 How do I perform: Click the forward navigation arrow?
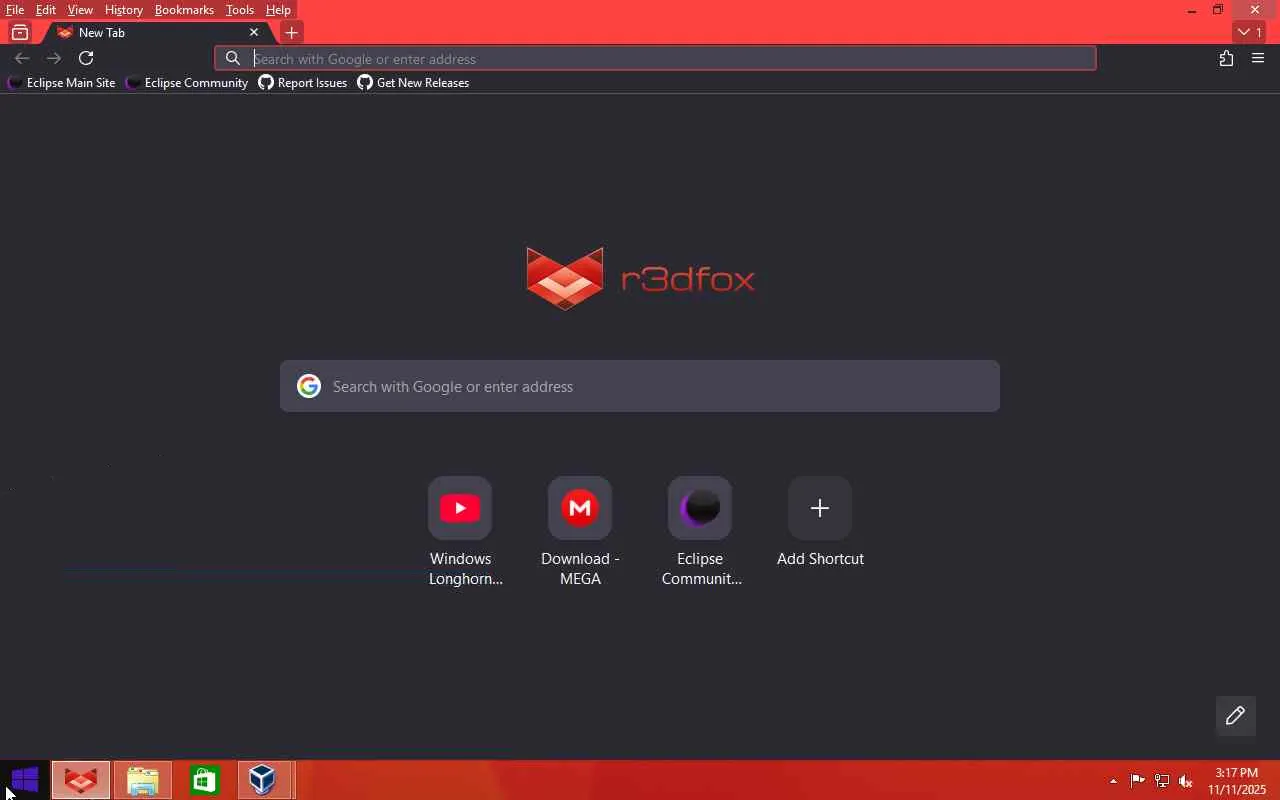(54, 58)
